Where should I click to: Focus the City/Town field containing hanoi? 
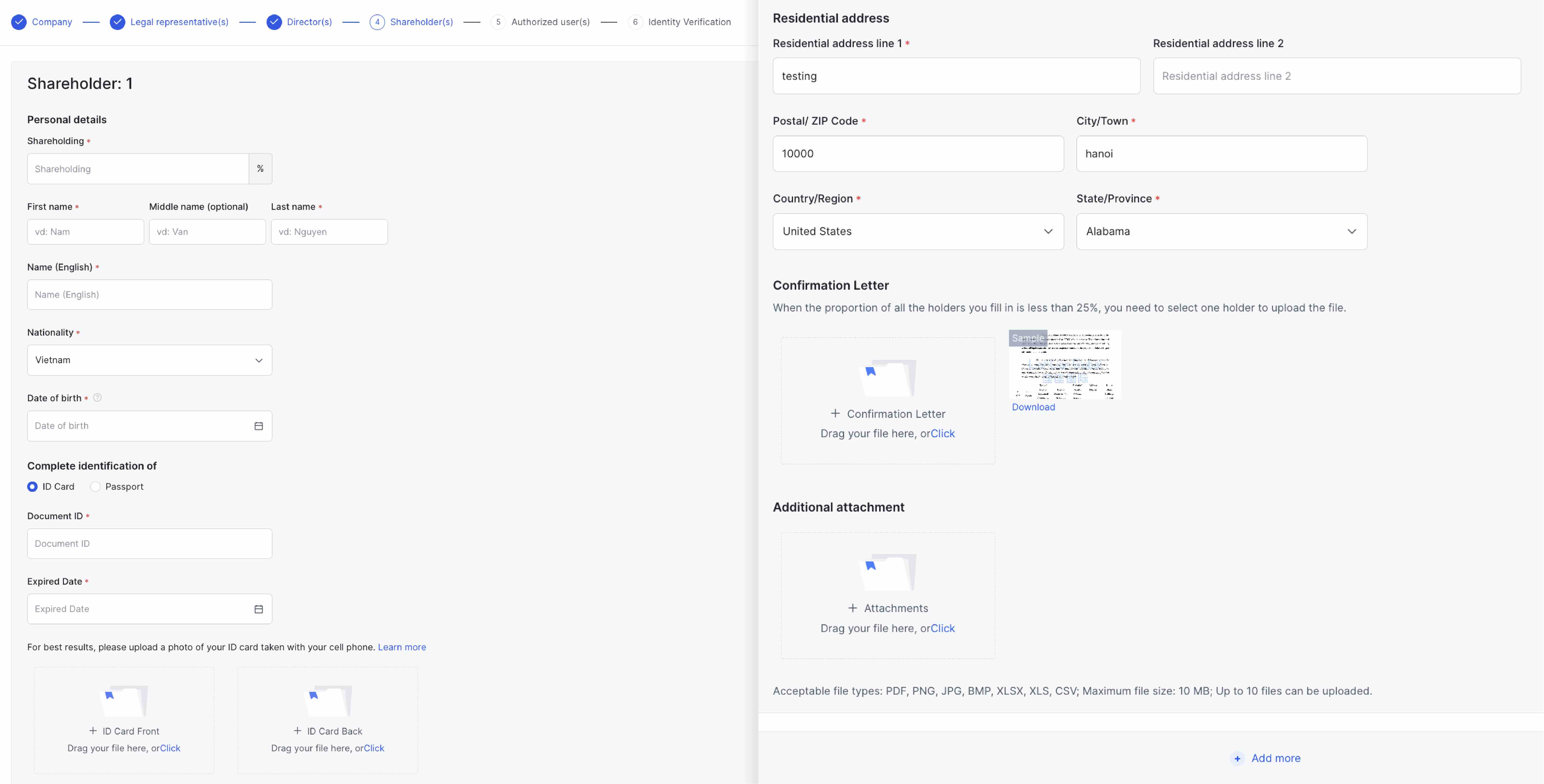coord(1222,154)
